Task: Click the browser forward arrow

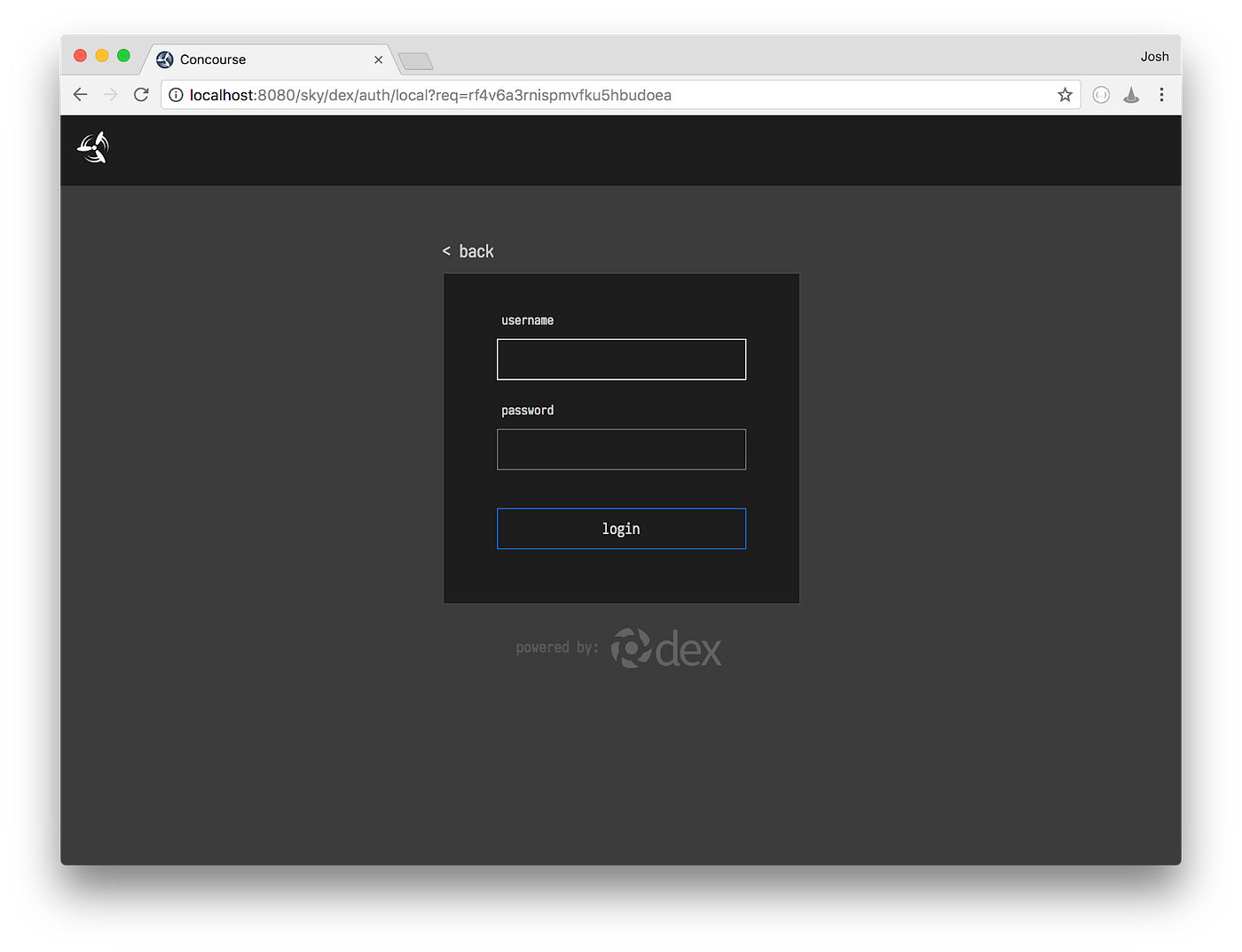Action: click(x=111, y=95)
